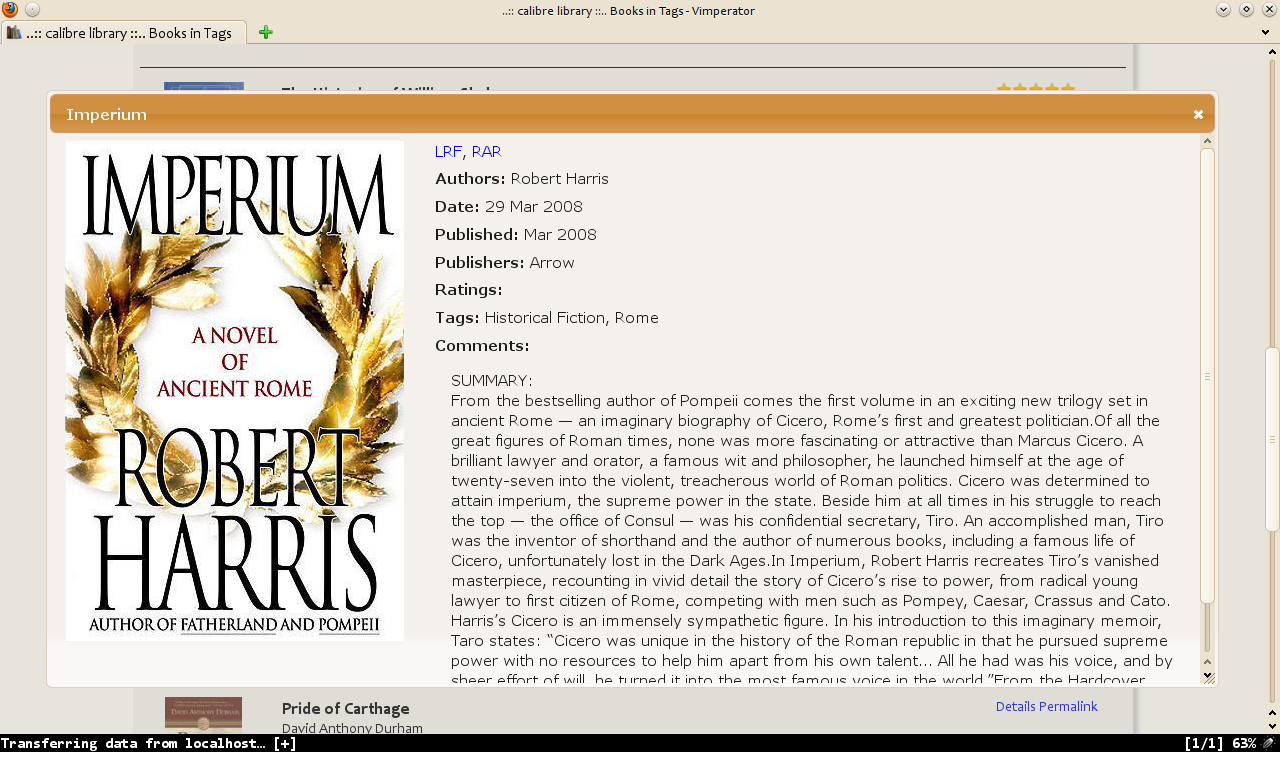Download the RAR format of Imperium
Image resolution: width=1280 pixels, height=772 pixels.
[x=486, y=152]
